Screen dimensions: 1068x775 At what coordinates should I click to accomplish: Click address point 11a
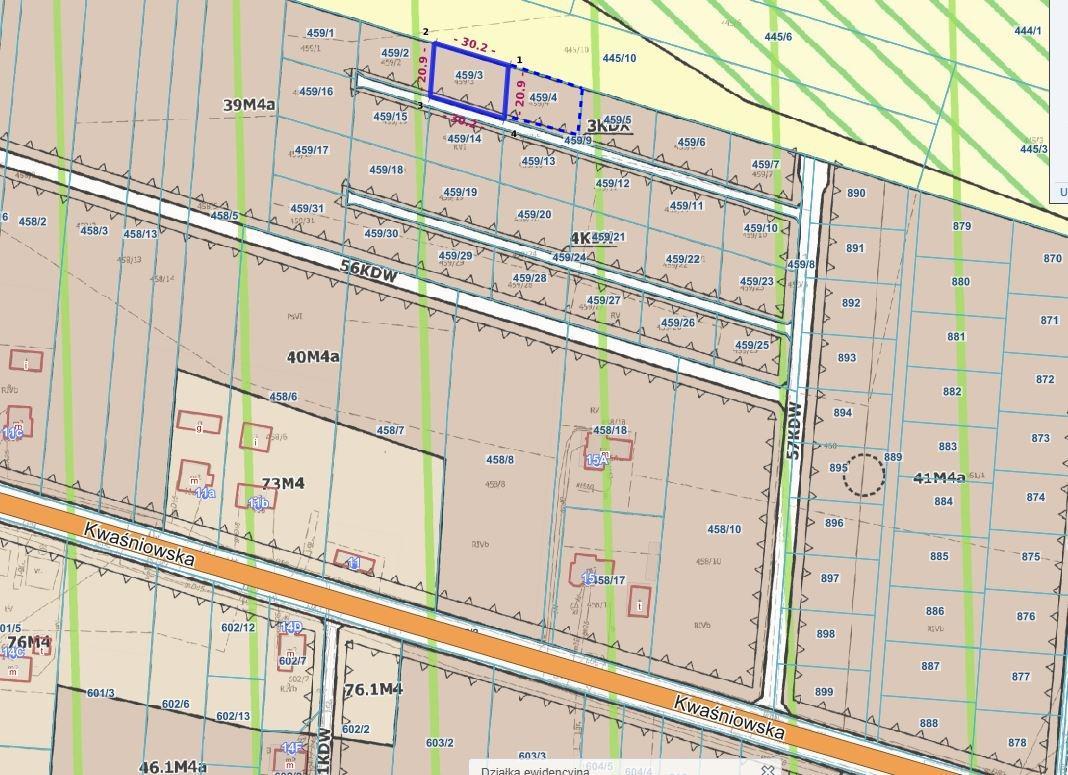pos(205,493)
